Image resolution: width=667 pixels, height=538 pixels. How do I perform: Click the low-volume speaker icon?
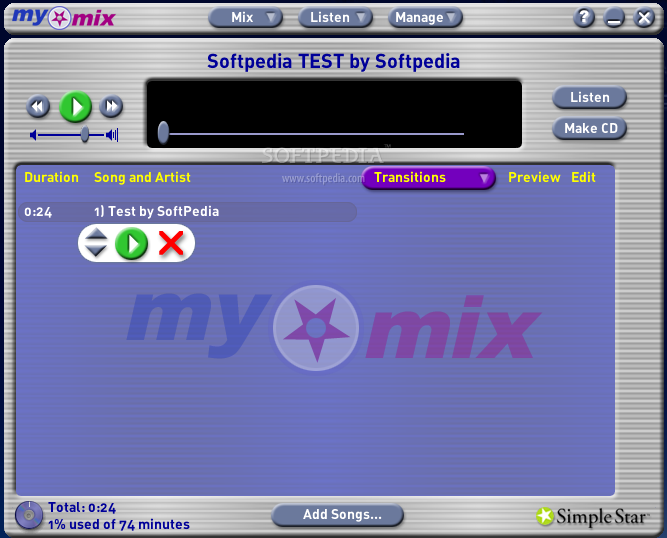coord(33,135)
